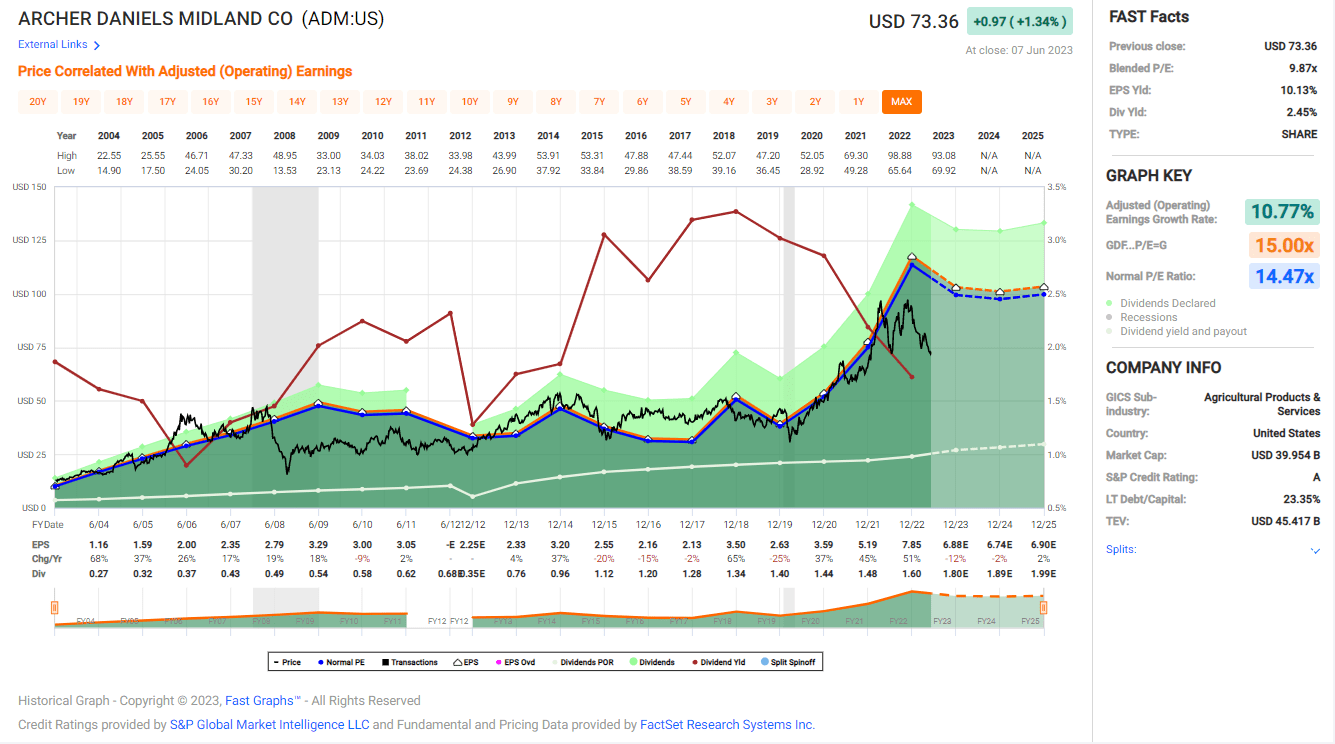Select the 14Y time range
The height and width of the screenshot is (744, 1335).
297,102
